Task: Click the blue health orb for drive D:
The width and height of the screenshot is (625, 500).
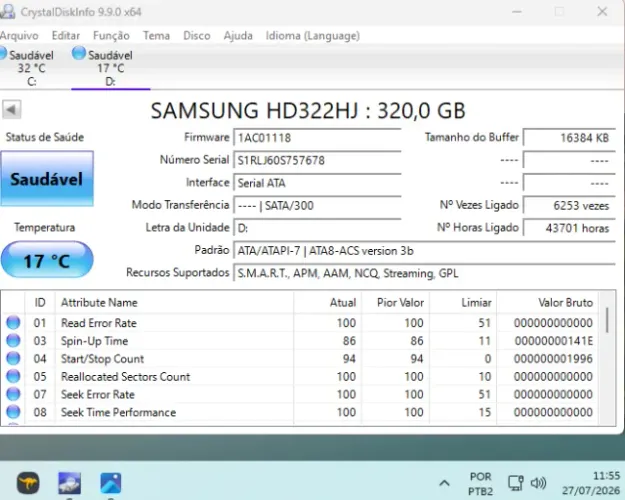Action: (79, 53)
